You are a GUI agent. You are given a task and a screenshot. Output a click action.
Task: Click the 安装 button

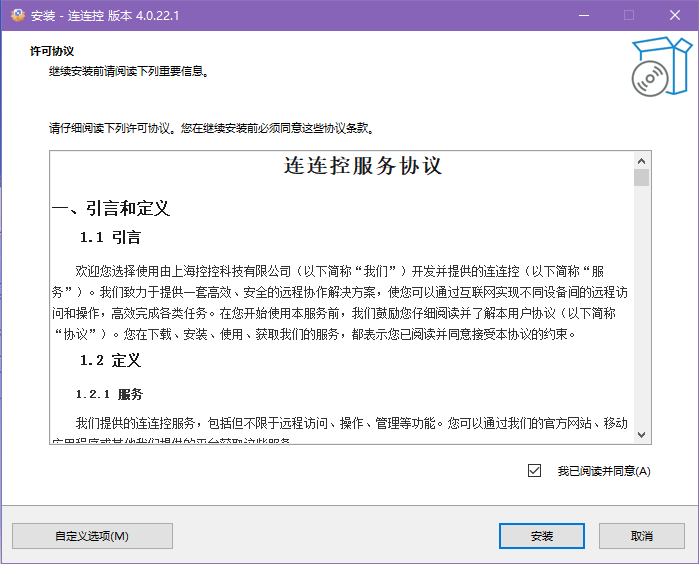tap(542, 536)
